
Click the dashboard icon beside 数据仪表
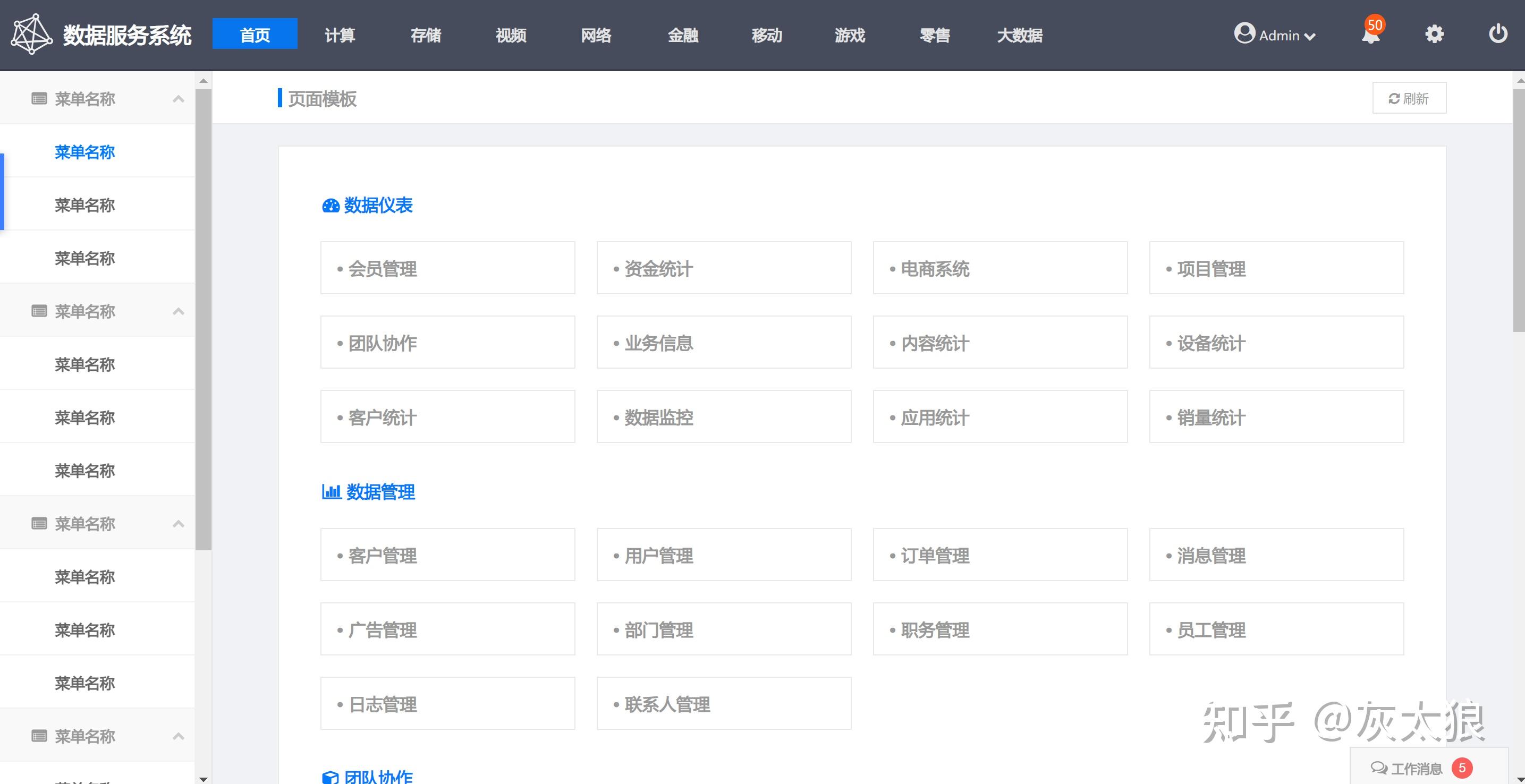330,206
